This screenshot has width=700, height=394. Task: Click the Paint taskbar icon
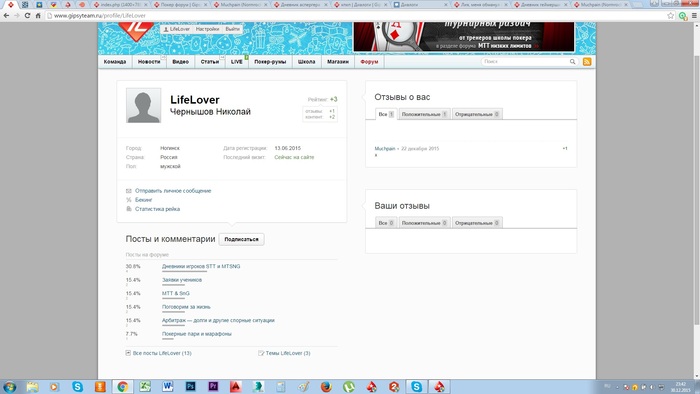click(304, 386)
